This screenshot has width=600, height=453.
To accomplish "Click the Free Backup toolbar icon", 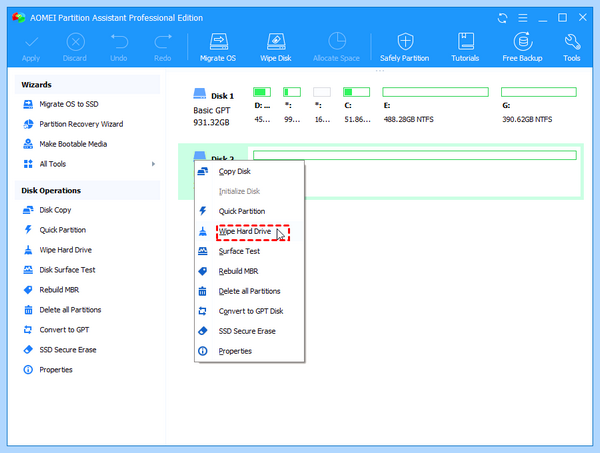I will pyautogui.click(x=523, y=41).
